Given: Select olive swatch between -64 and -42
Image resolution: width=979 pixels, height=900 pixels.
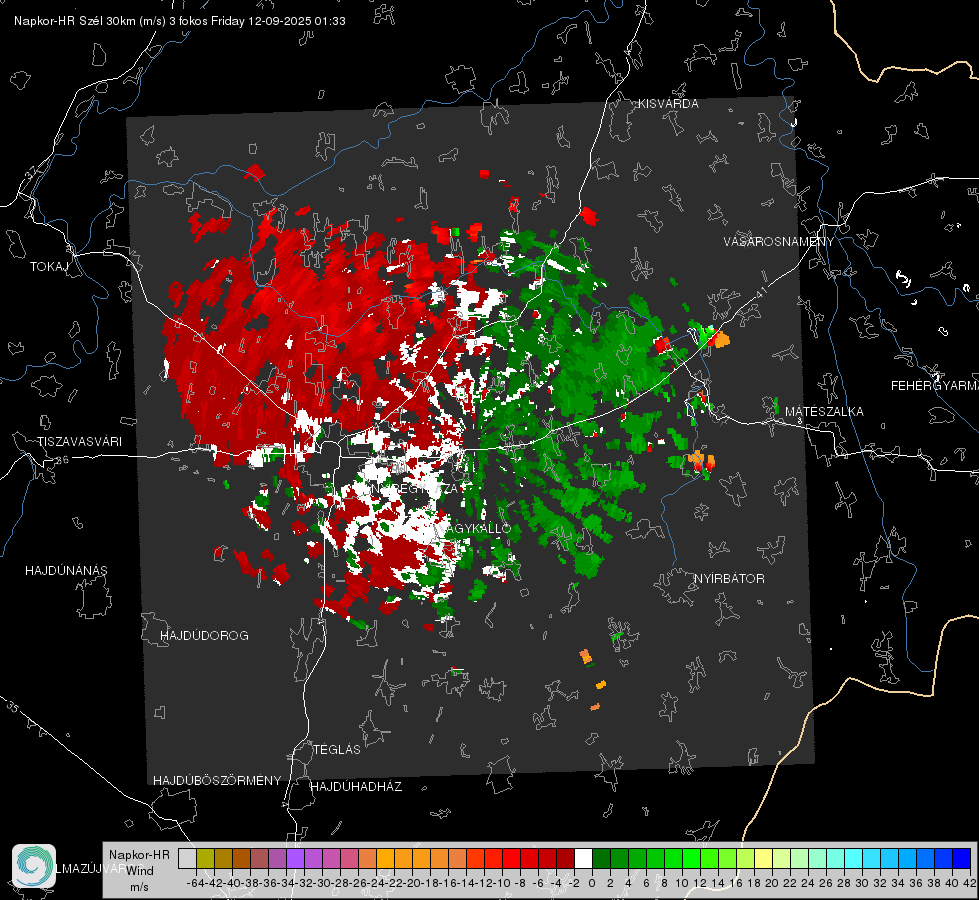Looking at the screenshot, I should pyautogui.click(x=205, y=858).
